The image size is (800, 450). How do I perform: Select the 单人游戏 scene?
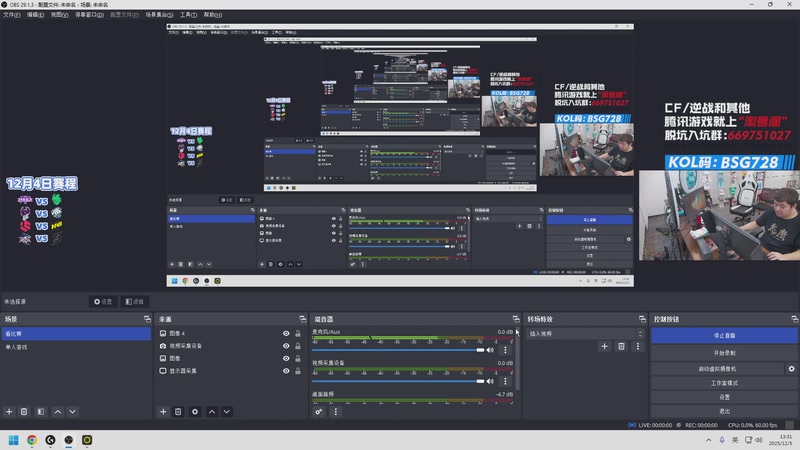(76, 347)
